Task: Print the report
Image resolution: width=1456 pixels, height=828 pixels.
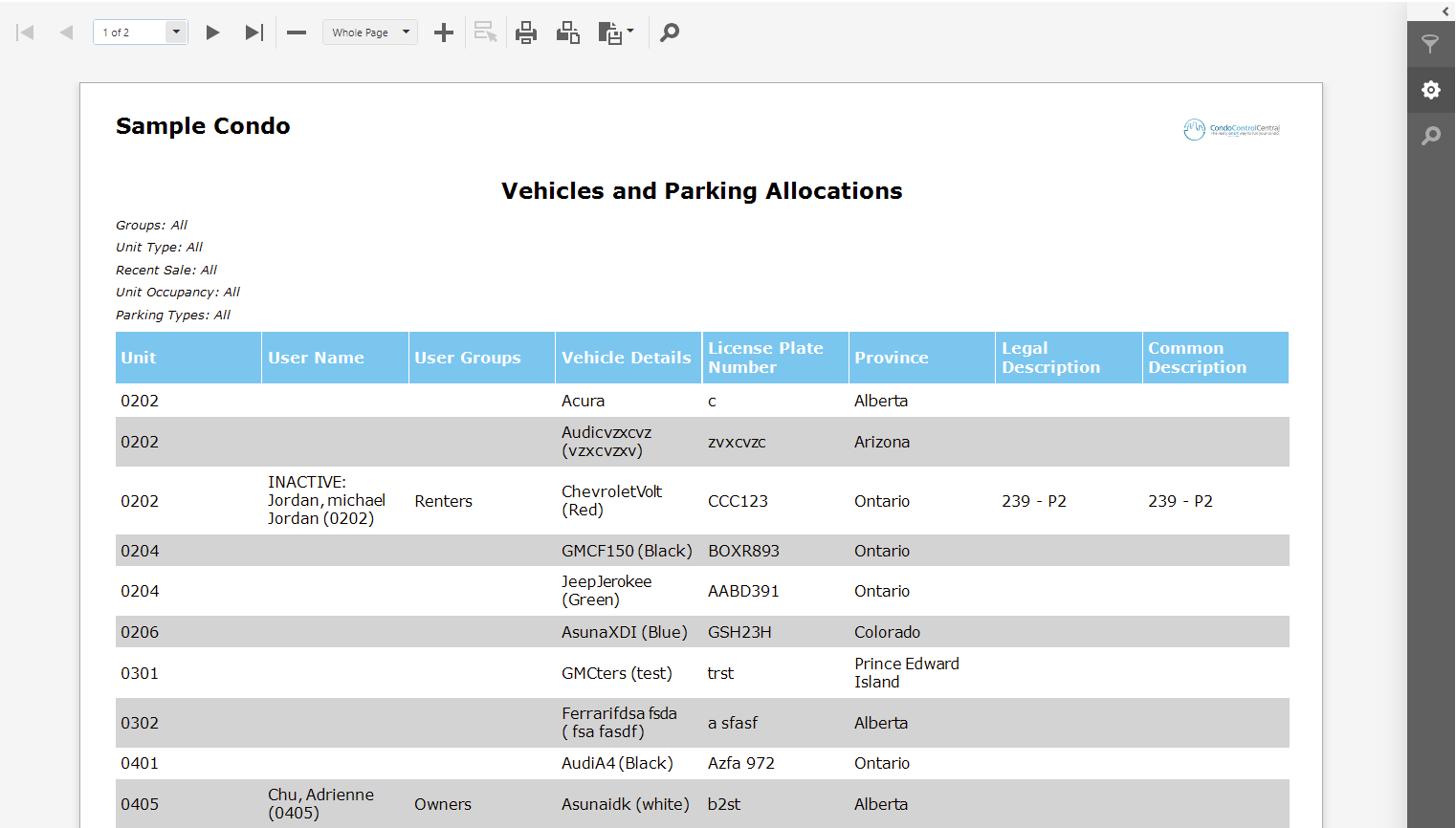Action: (526, 32)
